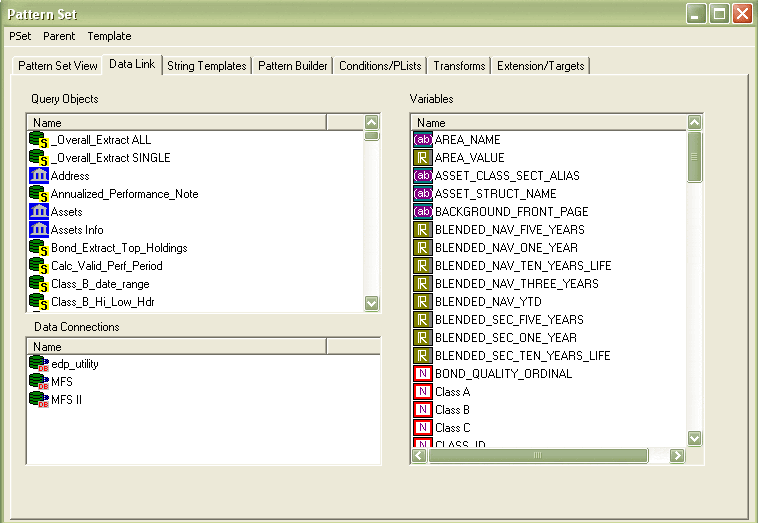Click the BACKGROUND_FRONT_PAGE string icon
The image size is (758, 523).
(x=423, y=212)
